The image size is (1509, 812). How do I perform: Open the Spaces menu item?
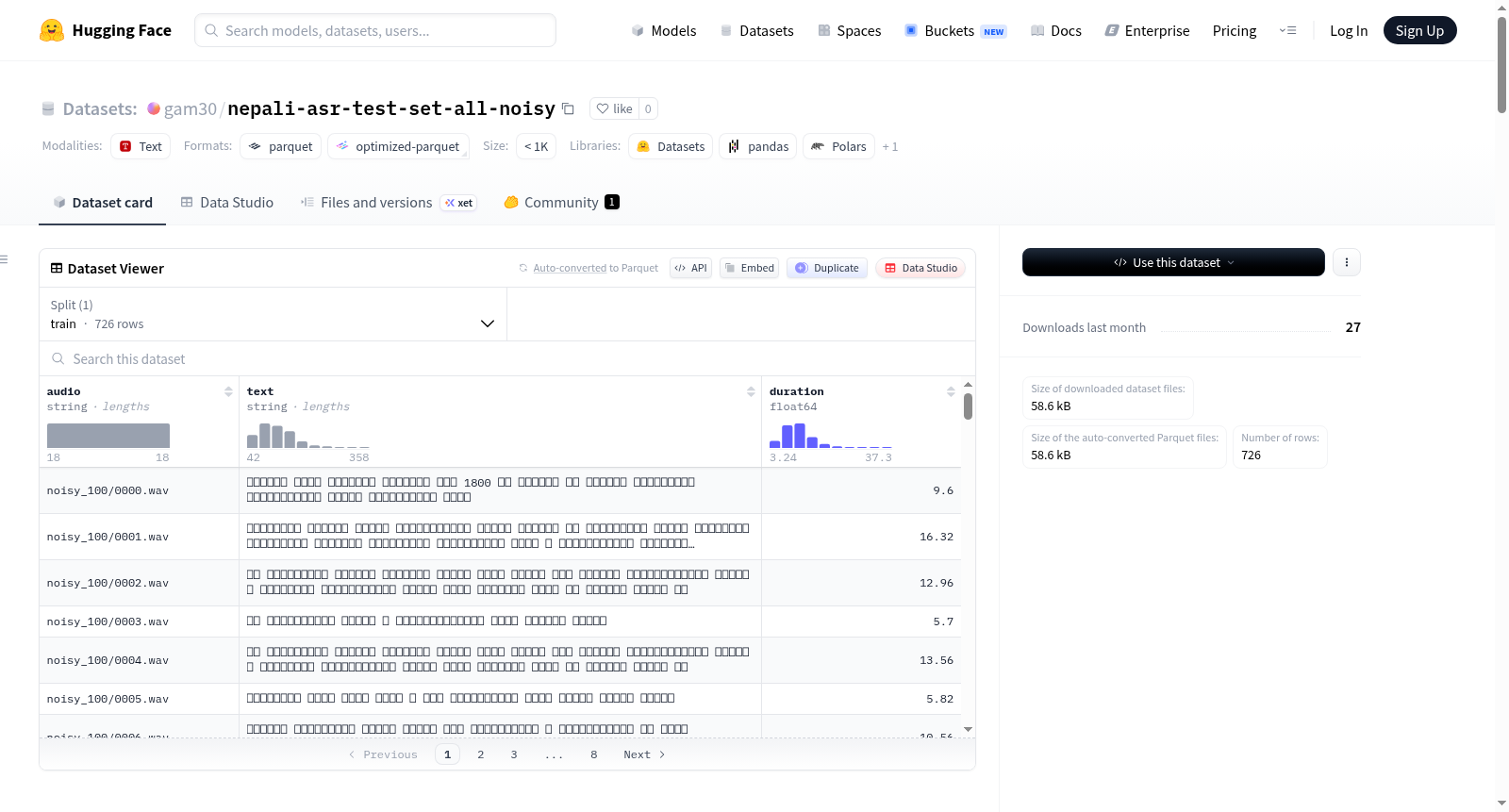pyautogui.click(x=849, y=30)
